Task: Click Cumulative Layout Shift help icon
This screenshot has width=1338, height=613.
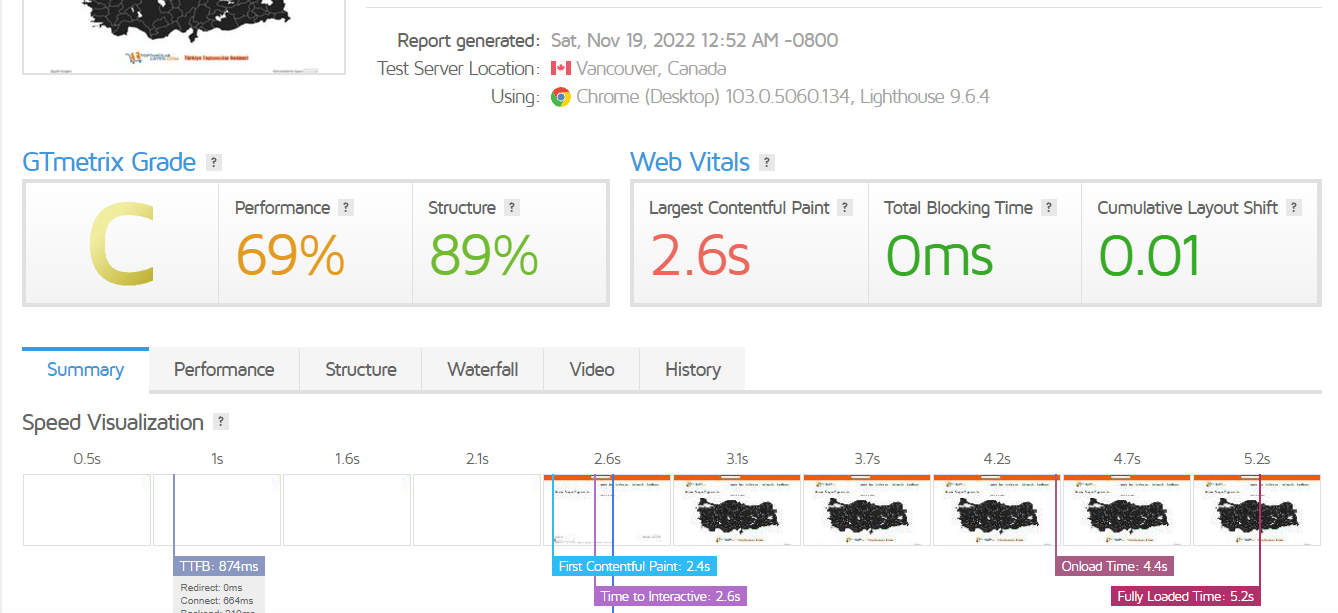Action: pos(1294,208)
